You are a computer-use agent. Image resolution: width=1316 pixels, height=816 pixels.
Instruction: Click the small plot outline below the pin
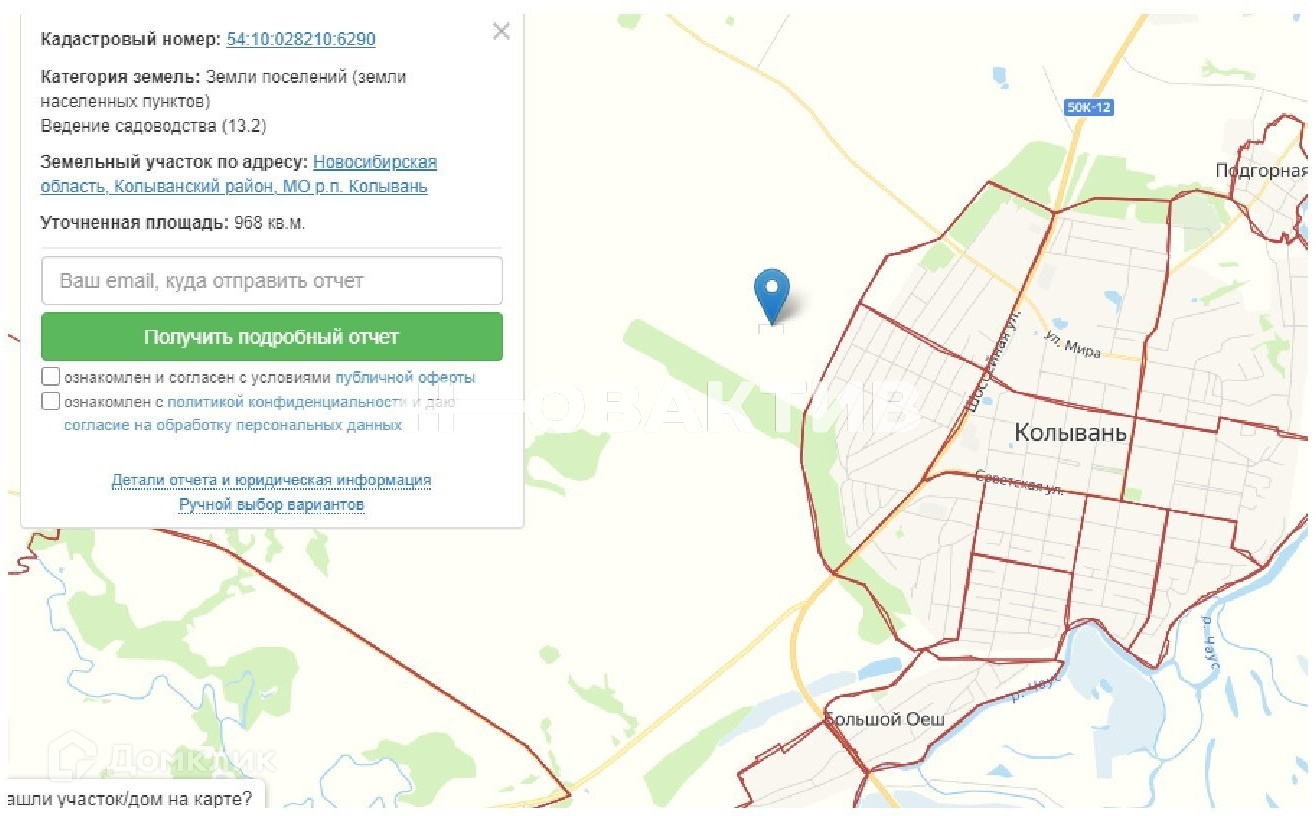[x=771, y=328]
